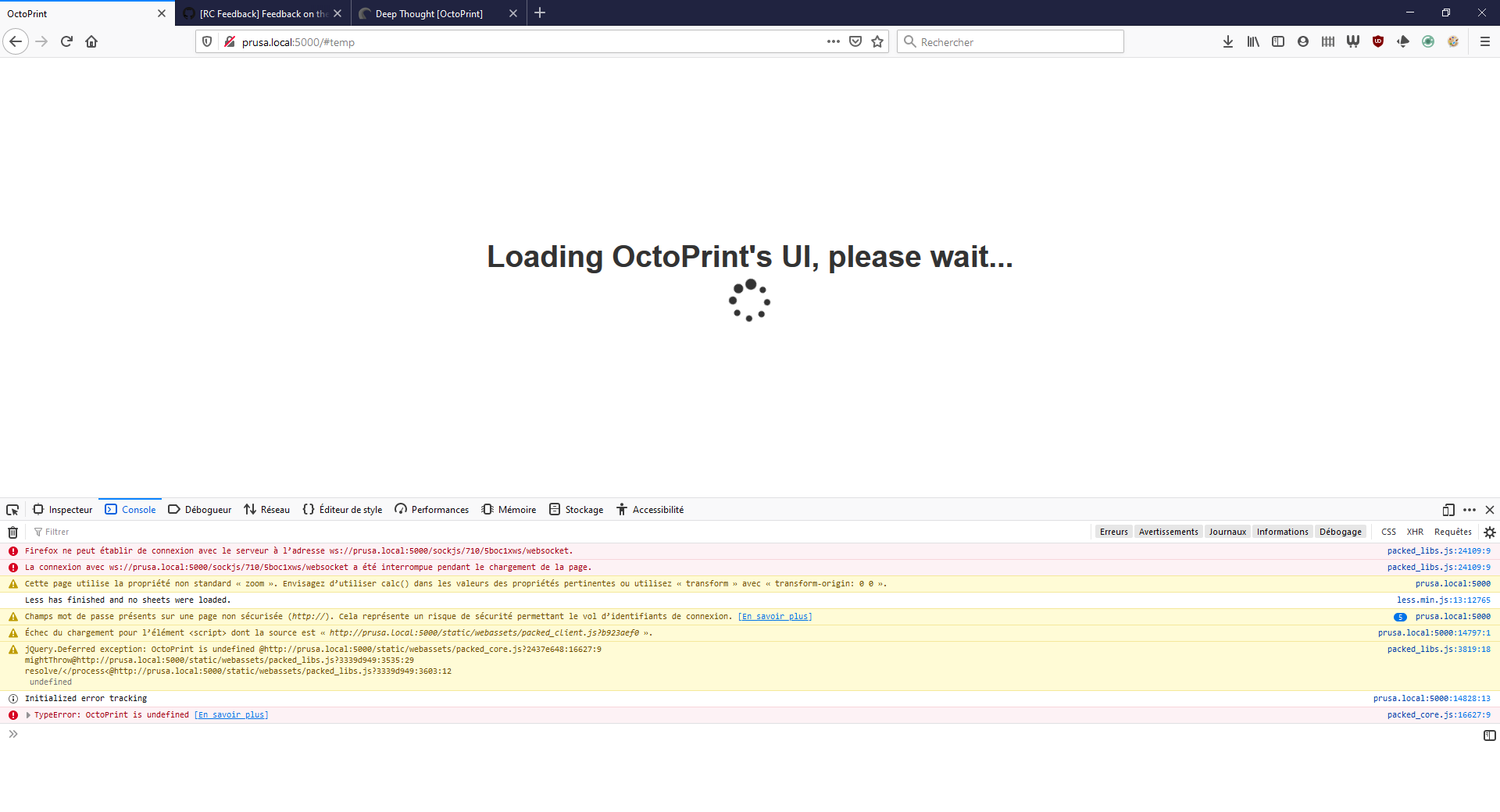The height and width of the screenshot is (812, 1500).
Task: Bookmark this page with the star
Action: pyautogui.click(x=877, y=41)
